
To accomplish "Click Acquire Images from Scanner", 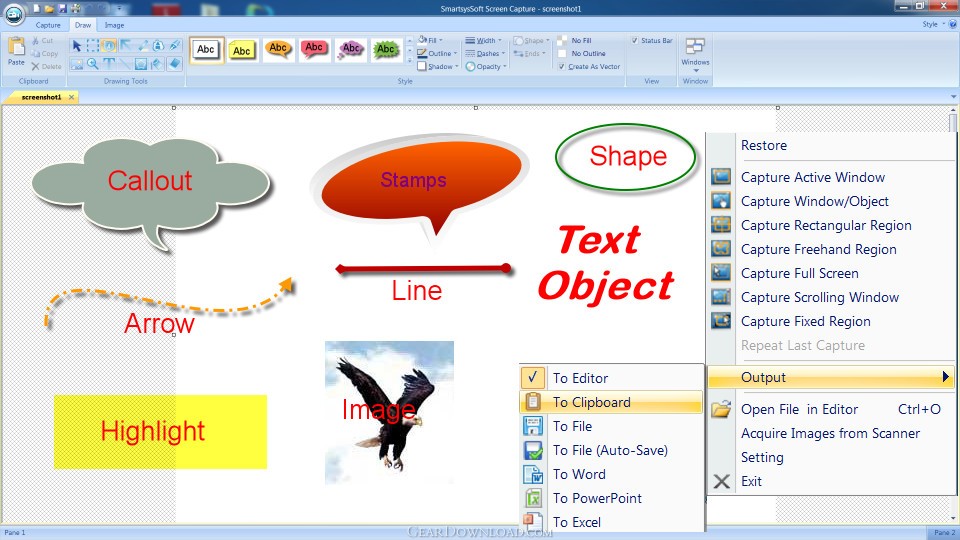I will click(830, 433).
